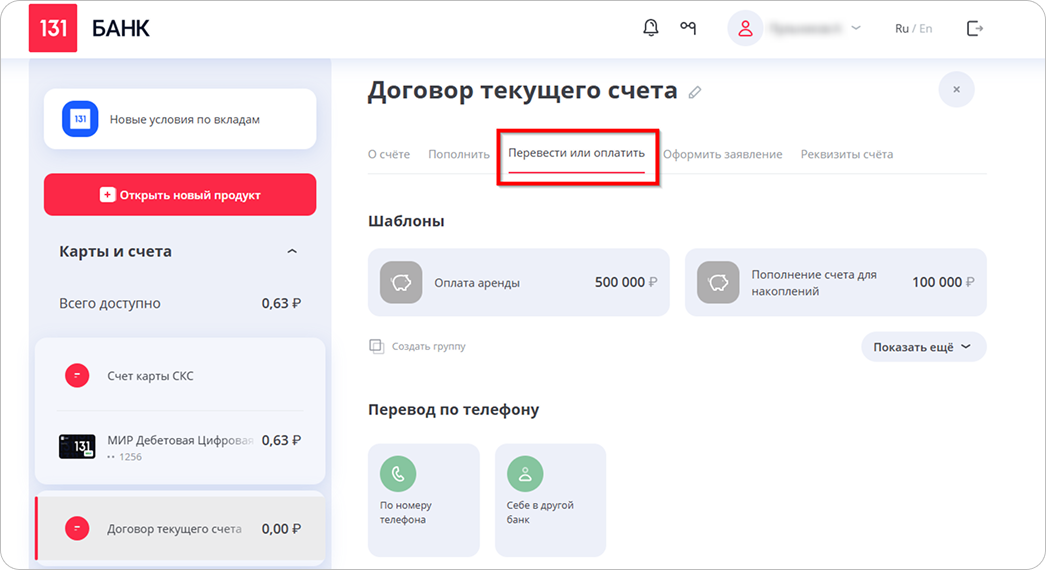Switch language to En

[x=925, y=28]
